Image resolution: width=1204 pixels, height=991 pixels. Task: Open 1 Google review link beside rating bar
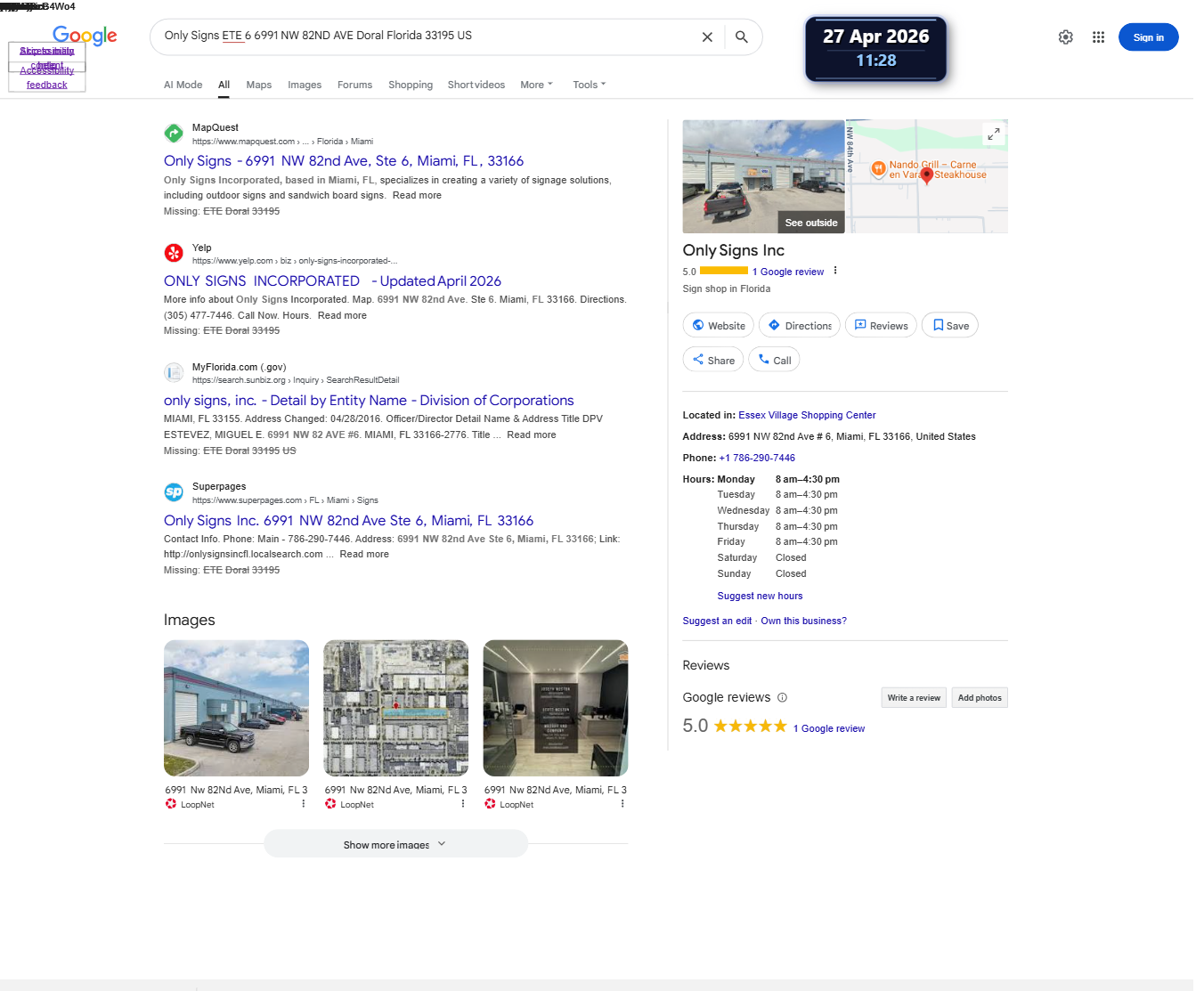(x=788, y=272)
